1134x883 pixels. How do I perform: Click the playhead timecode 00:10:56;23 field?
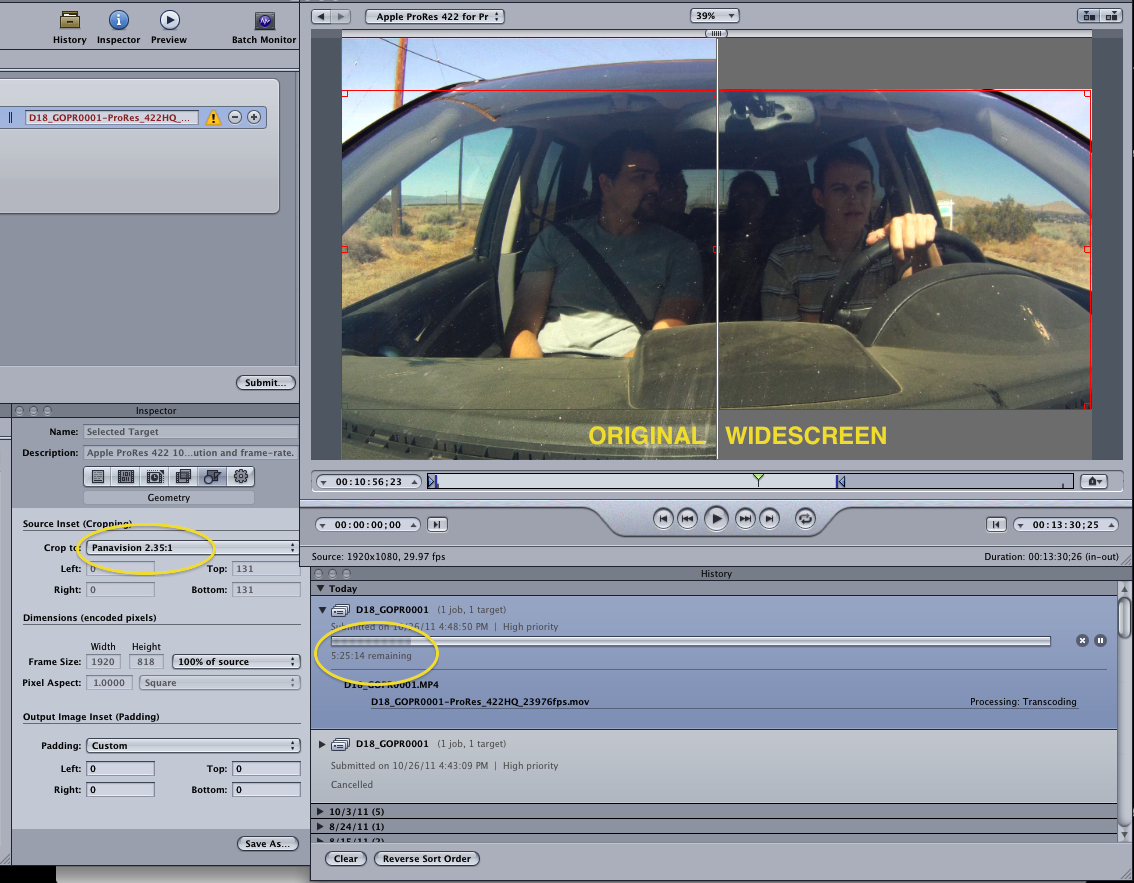pyautogui.click(x=369, y=482)
